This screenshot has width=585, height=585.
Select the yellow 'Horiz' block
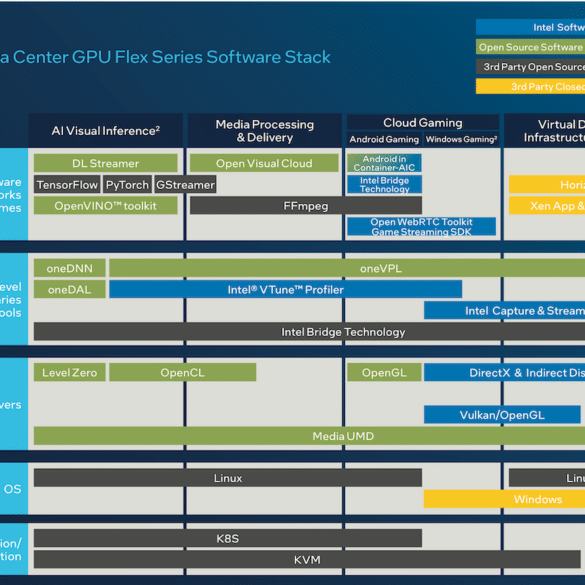547,184
